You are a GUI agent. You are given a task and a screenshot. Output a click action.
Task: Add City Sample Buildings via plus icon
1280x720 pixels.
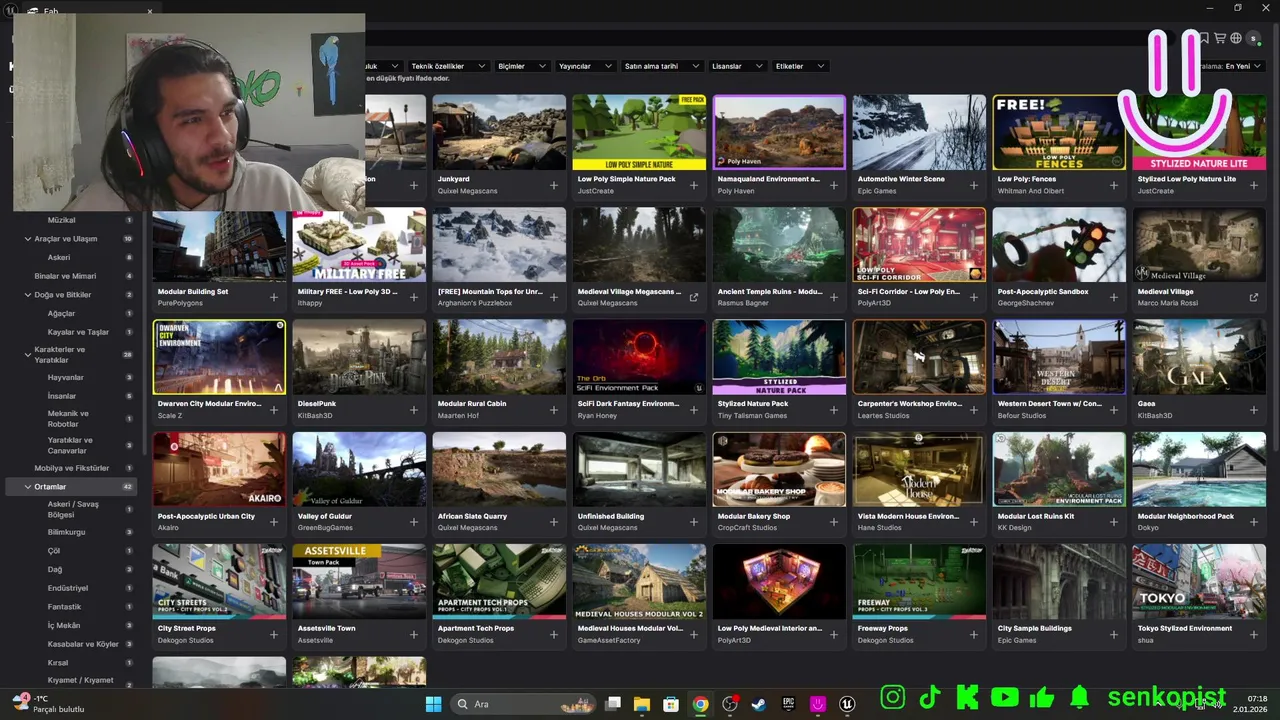pos(1114,634)
